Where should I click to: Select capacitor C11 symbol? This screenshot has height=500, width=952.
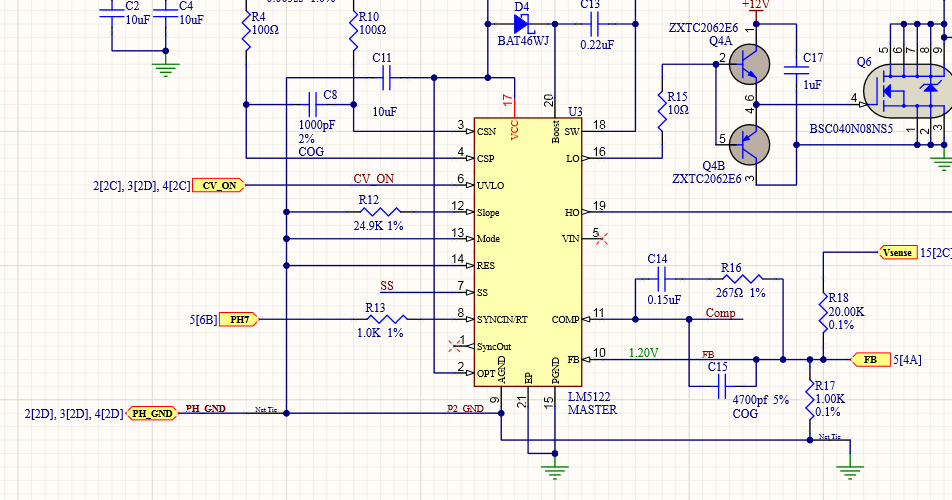(387, 78)
